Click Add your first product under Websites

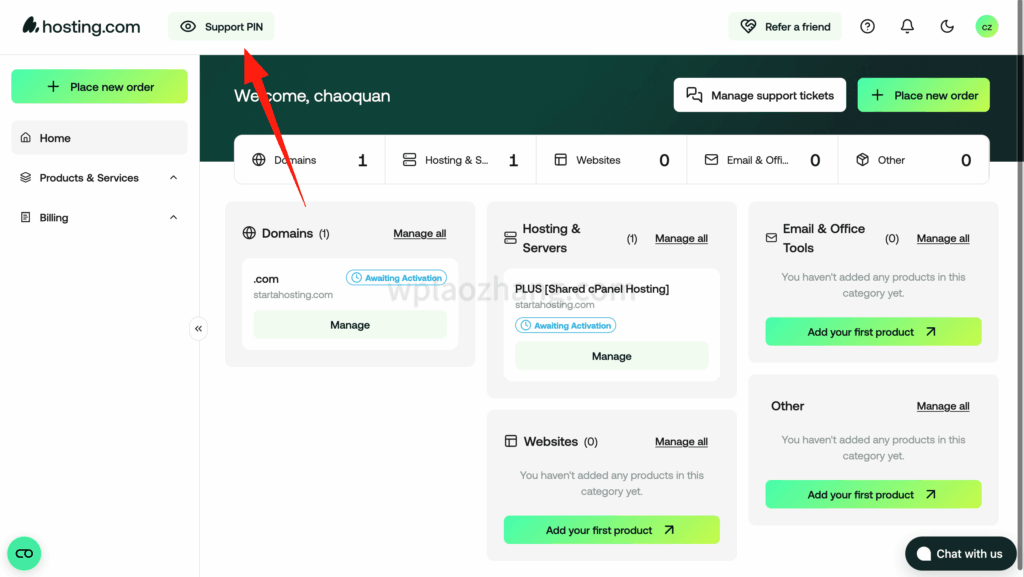coord(611,530)
